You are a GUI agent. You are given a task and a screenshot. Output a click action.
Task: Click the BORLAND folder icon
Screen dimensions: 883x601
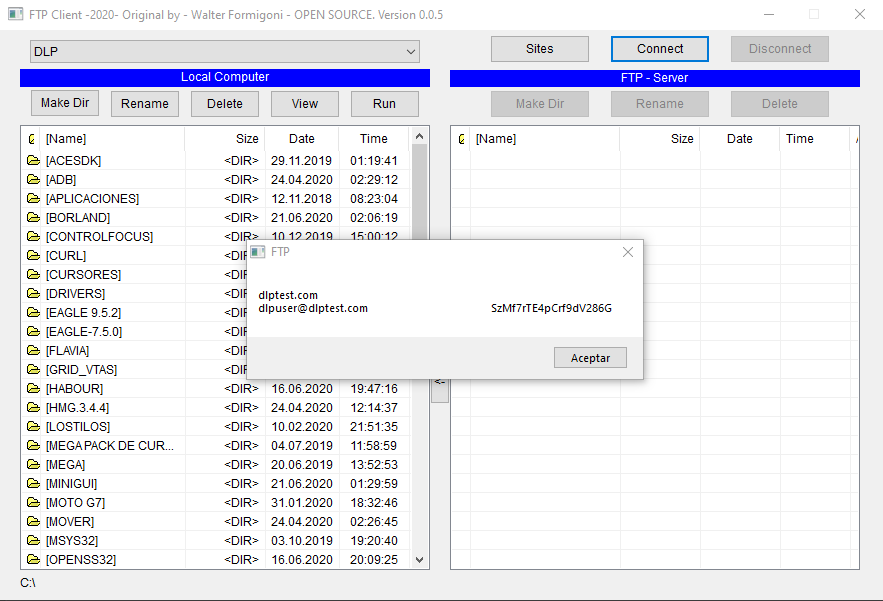pyautogui.click(x=33, y=217)
